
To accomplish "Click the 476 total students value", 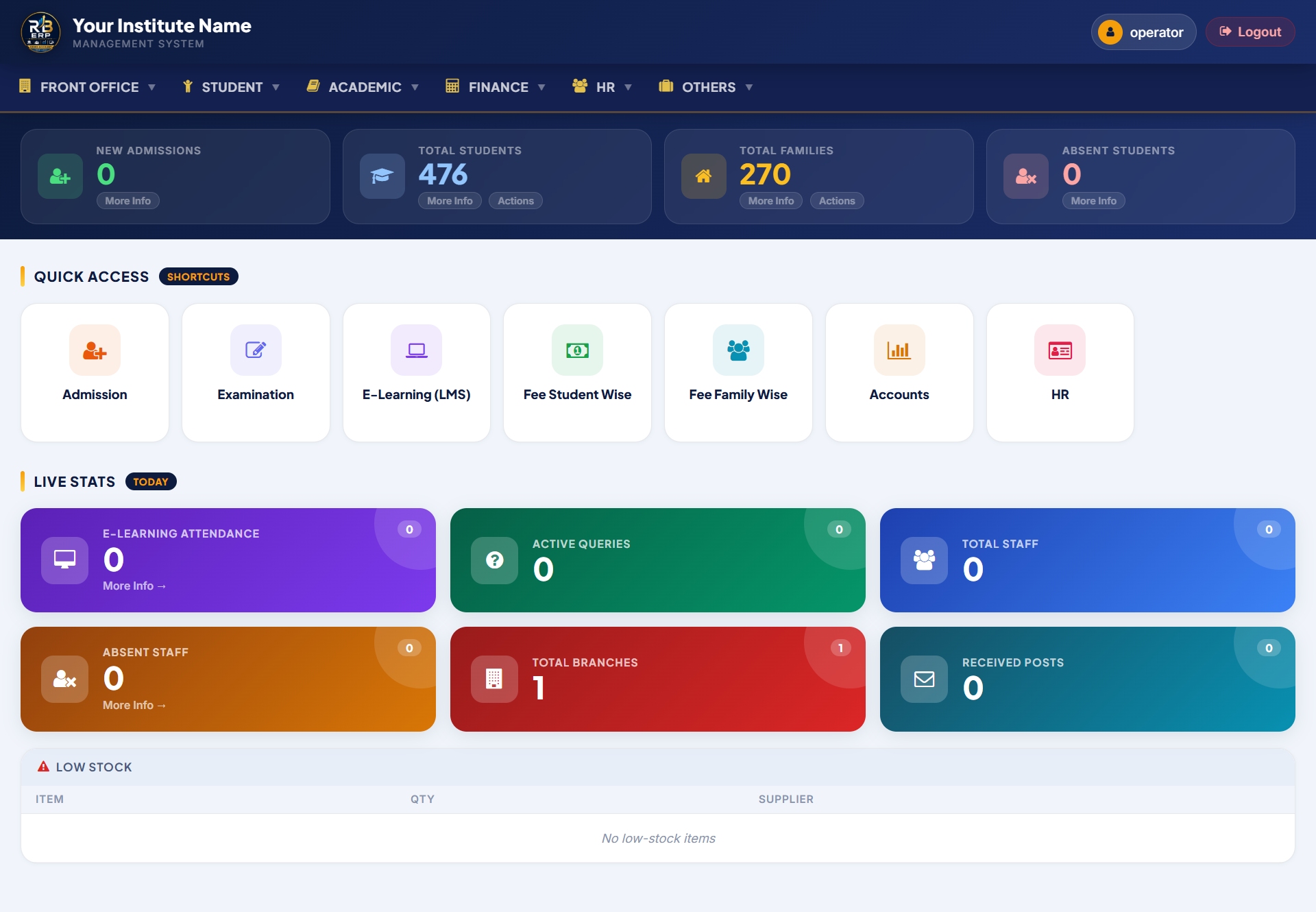I will point(443,174).
